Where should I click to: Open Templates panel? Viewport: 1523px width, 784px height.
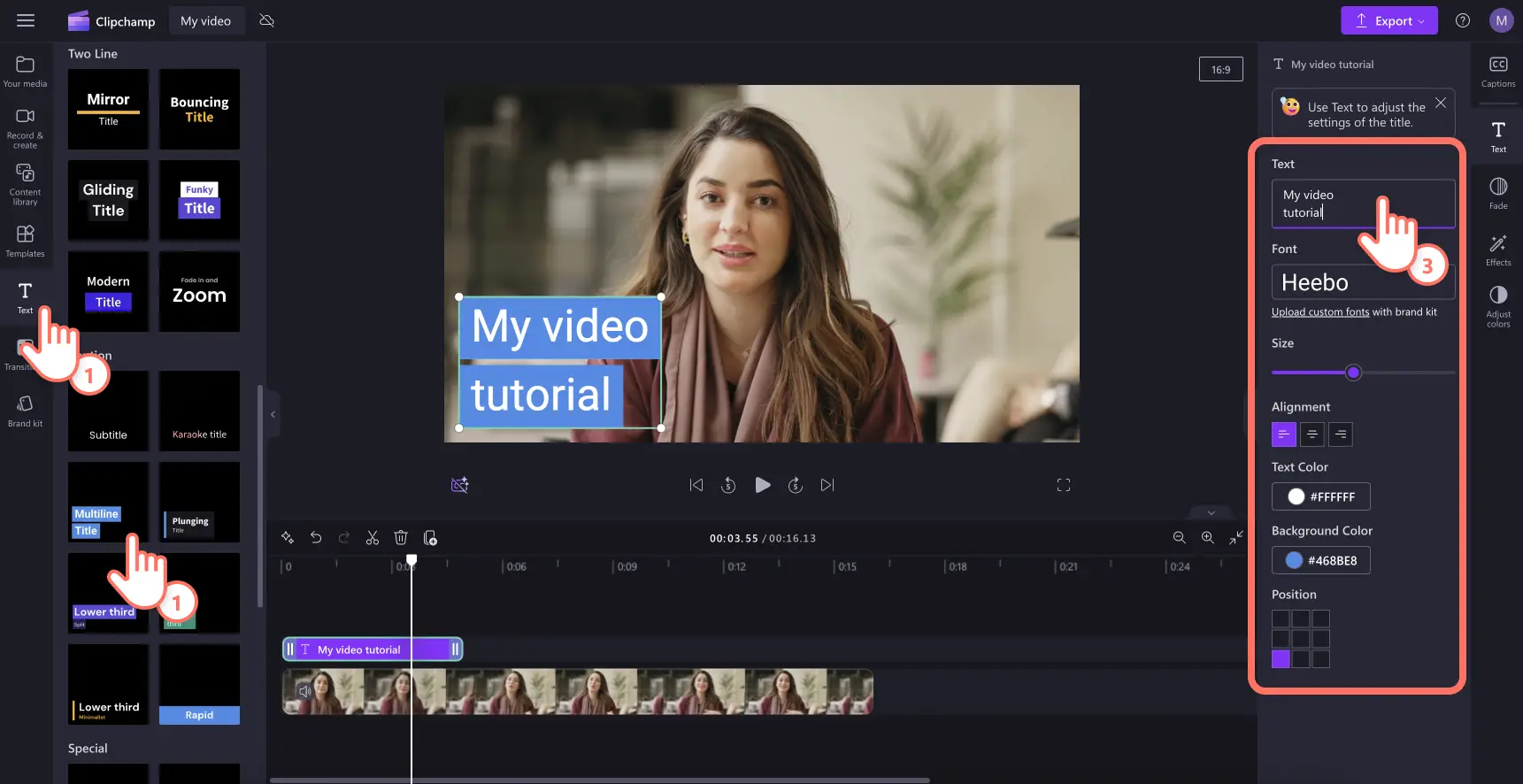pos(25,241)
